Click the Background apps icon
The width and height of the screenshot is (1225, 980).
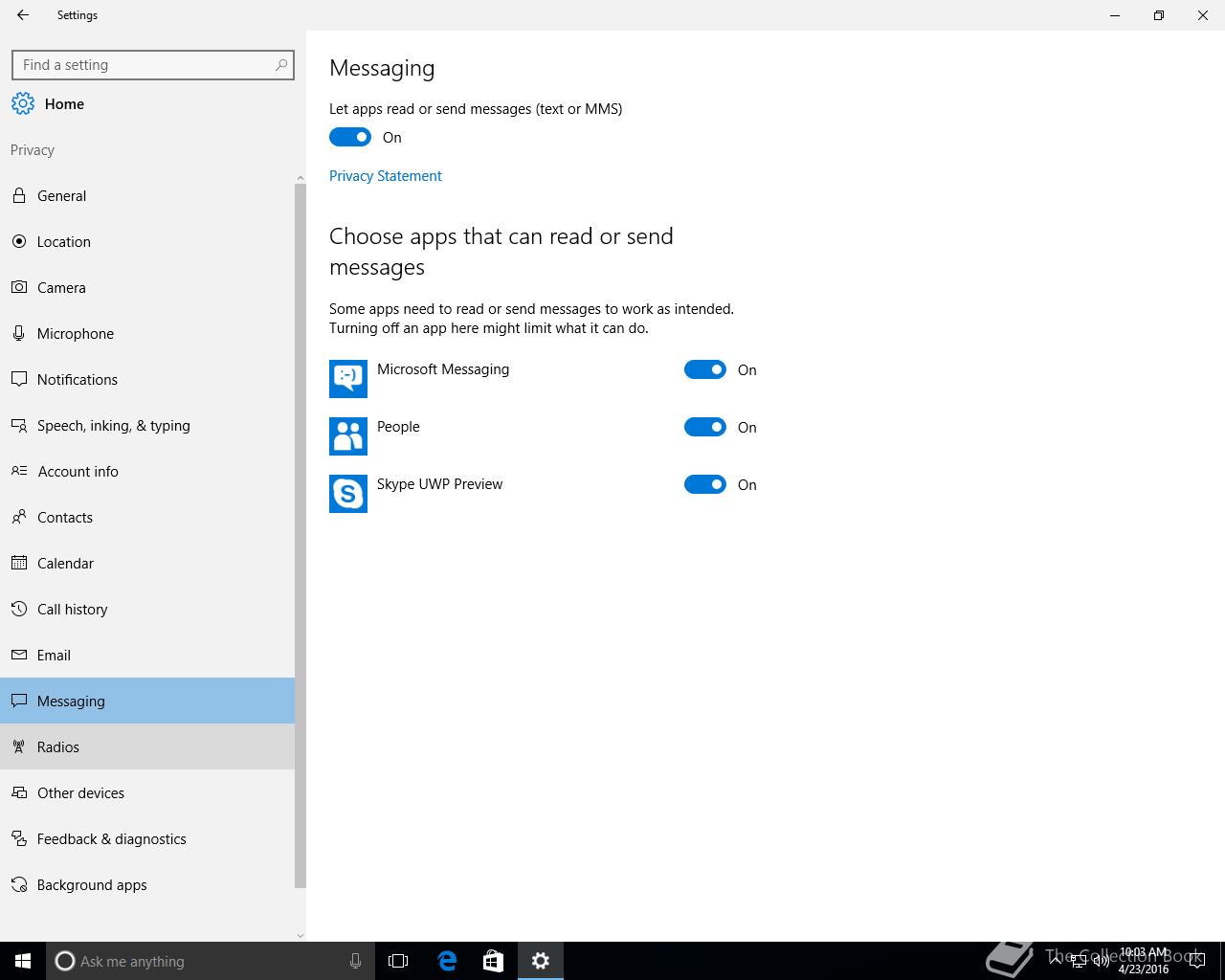(18, 884)
